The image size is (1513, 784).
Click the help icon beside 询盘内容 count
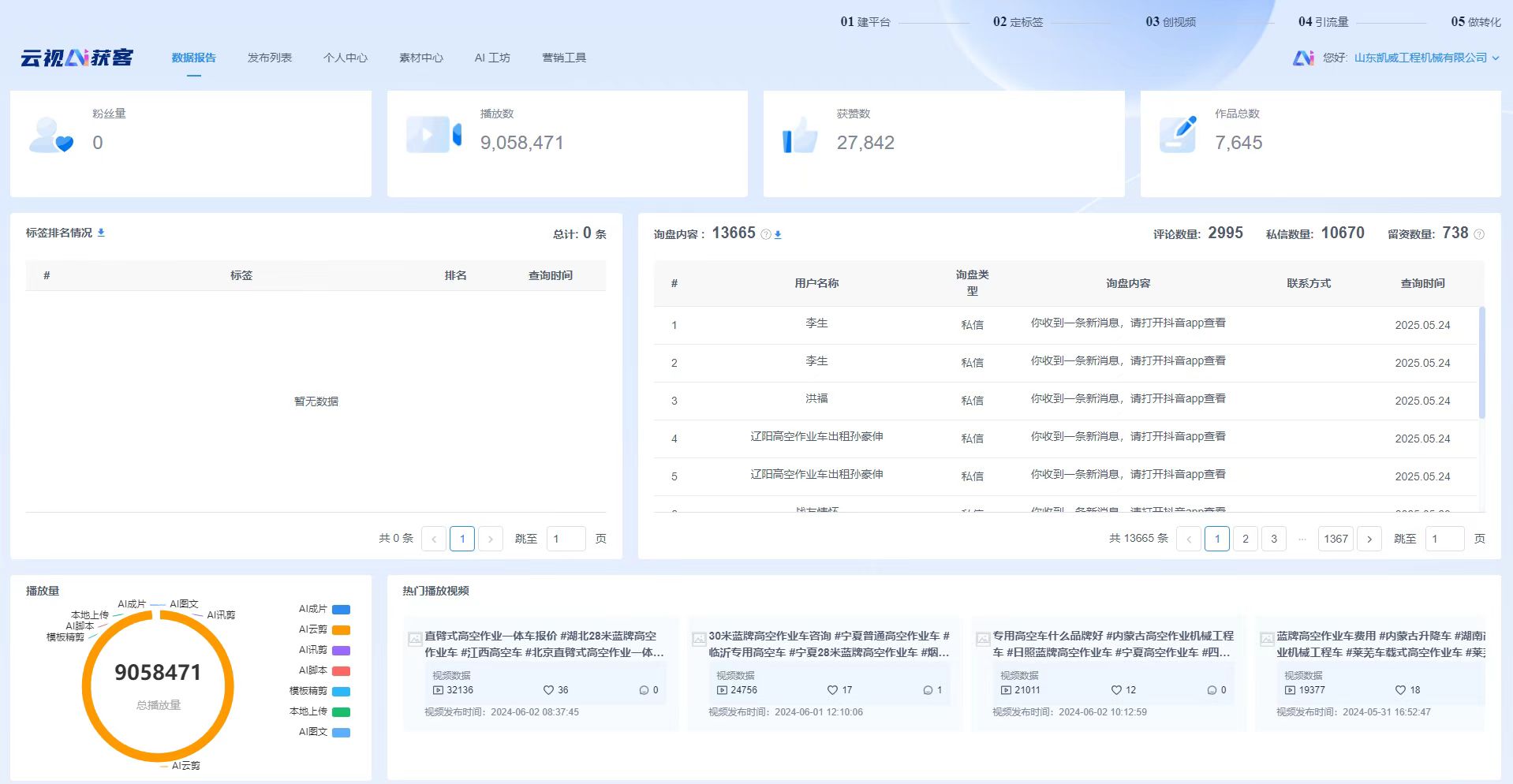(x=765, y=234)
